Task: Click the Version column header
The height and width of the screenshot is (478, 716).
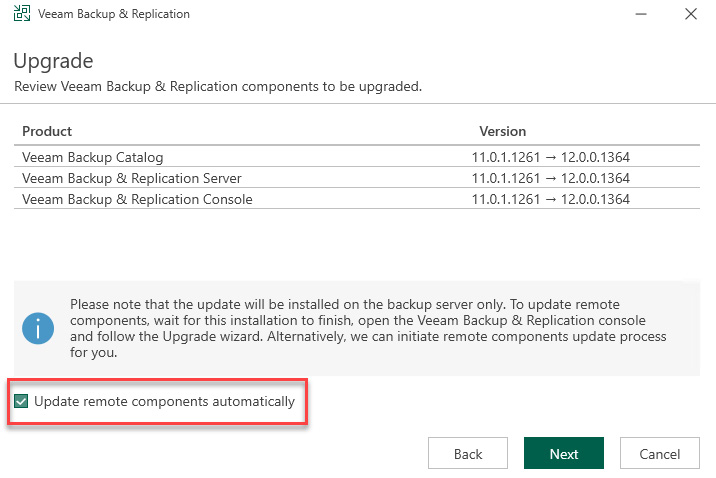Action: point(502,131)
